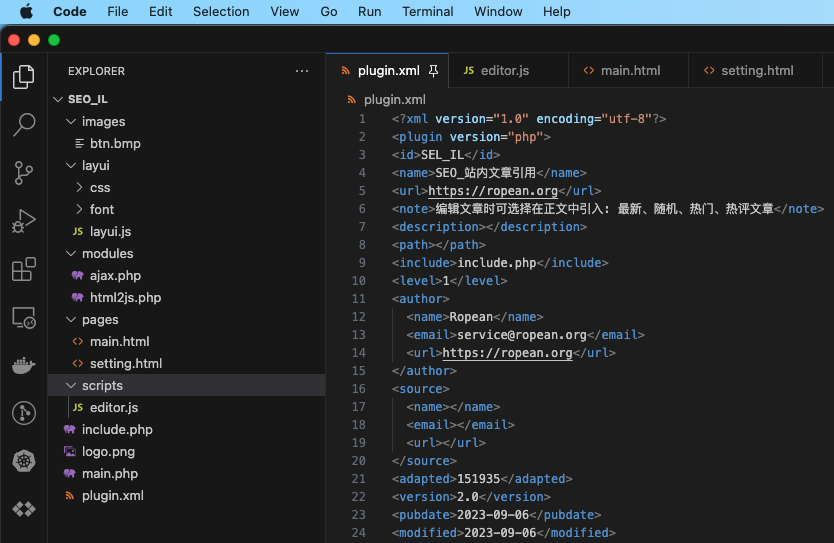Viewport: 834px width, 543px height.
Task: Open Explorer's more actions ellipsis
Action: tap(302, 71)
